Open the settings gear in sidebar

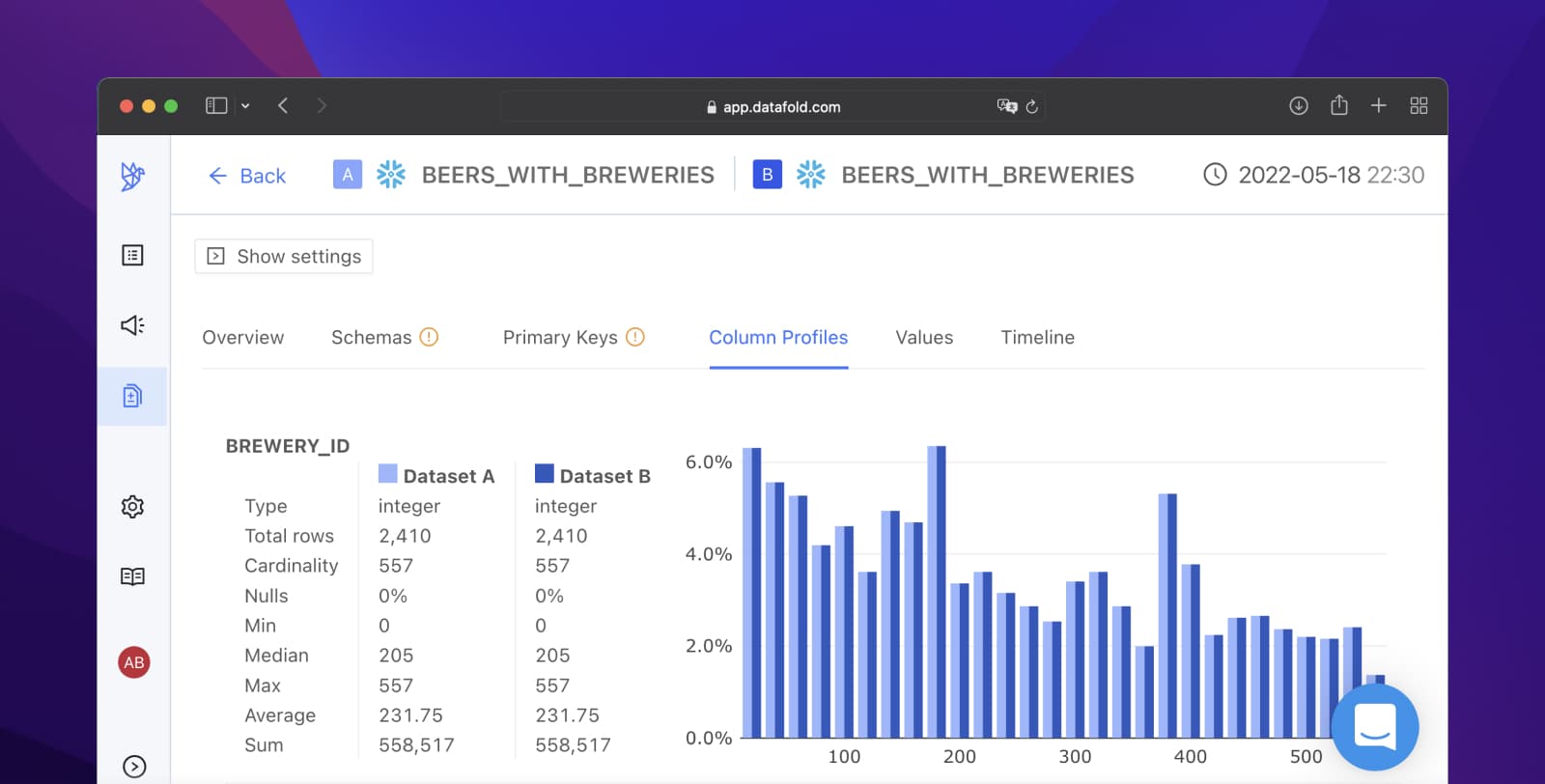(x=132, y=506)
